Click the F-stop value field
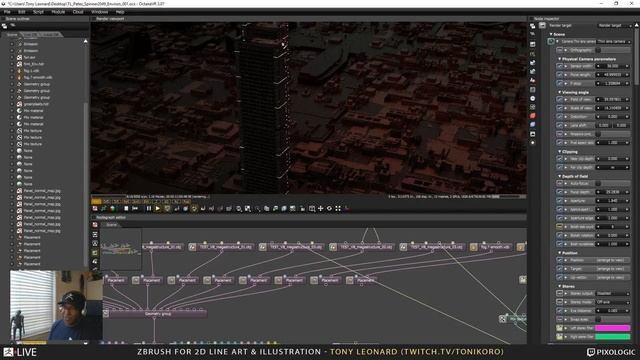The width and height of the screenshot is (640, 360). [613, 83]
